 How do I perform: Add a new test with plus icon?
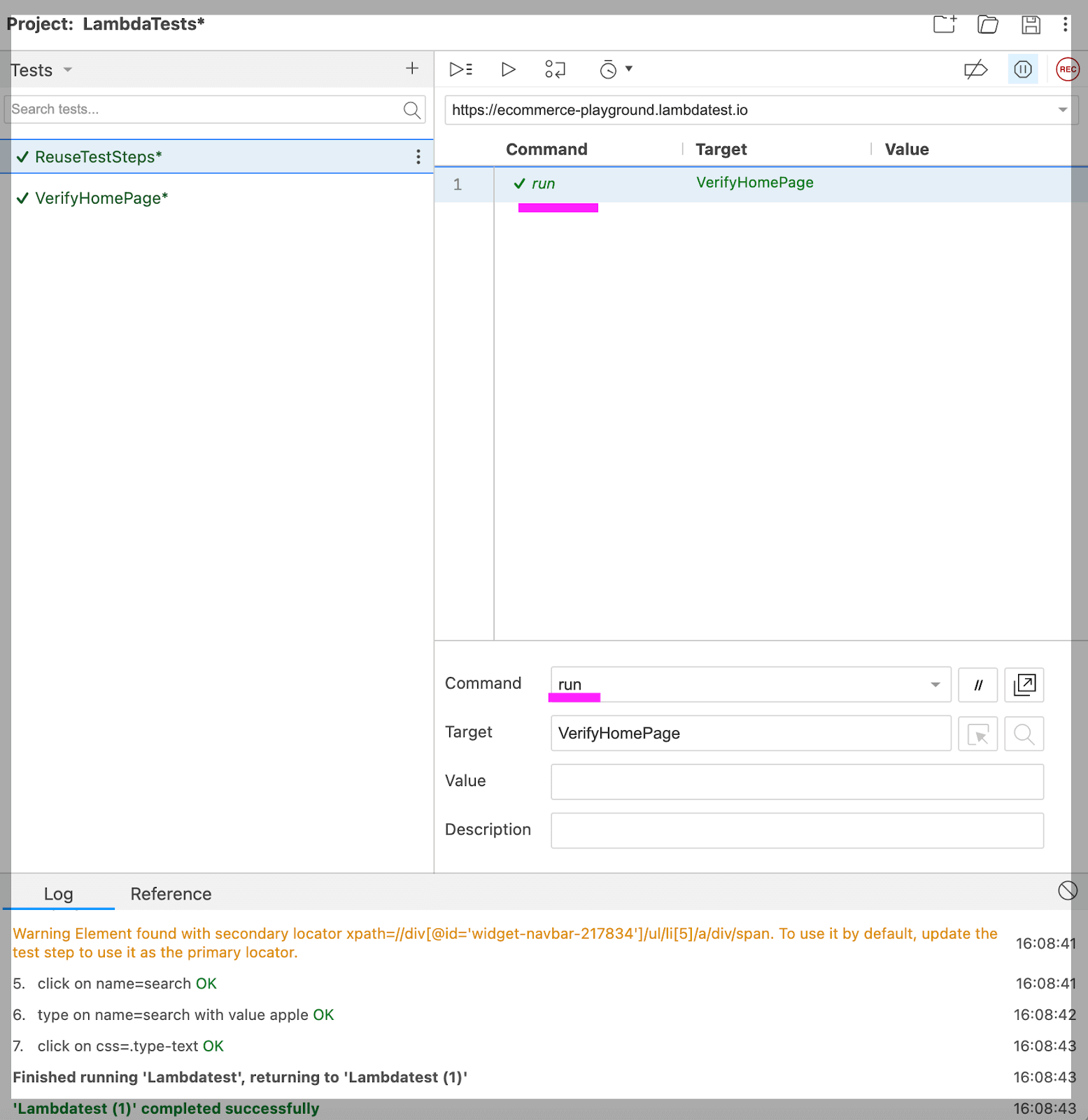pyautogui.click(x=412, y=69)
